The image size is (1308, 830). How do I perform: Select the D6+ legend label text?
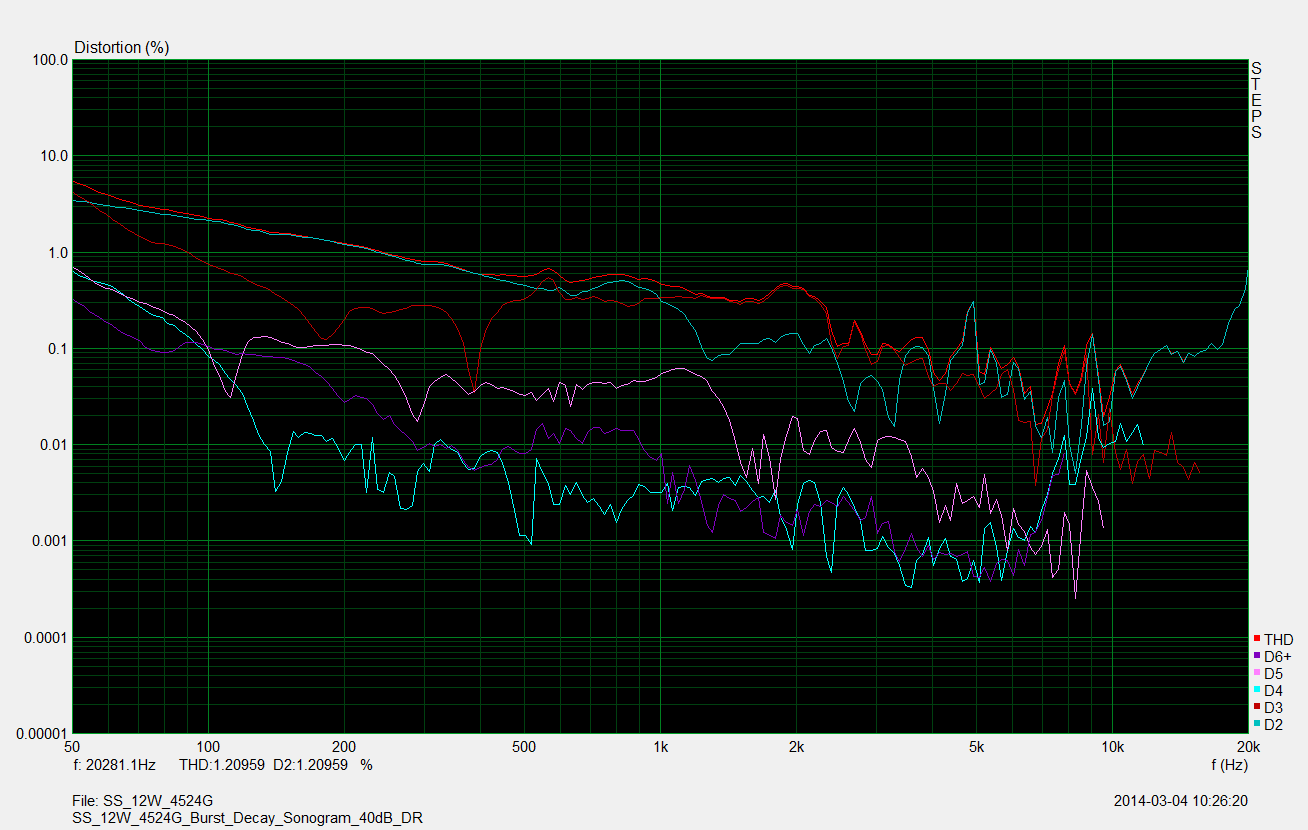tap(1277, 656)
